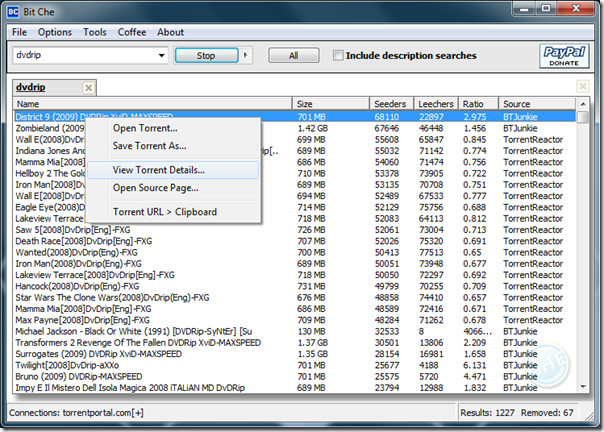The height and width of the screenshot is (432, 604).
Task: Click the Stop search button
Action: (206, 55)
